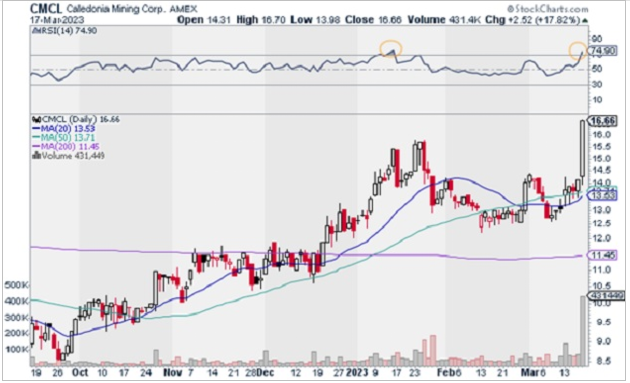Click the 13.53 blue moving average tag

click(x=602, y=196)
